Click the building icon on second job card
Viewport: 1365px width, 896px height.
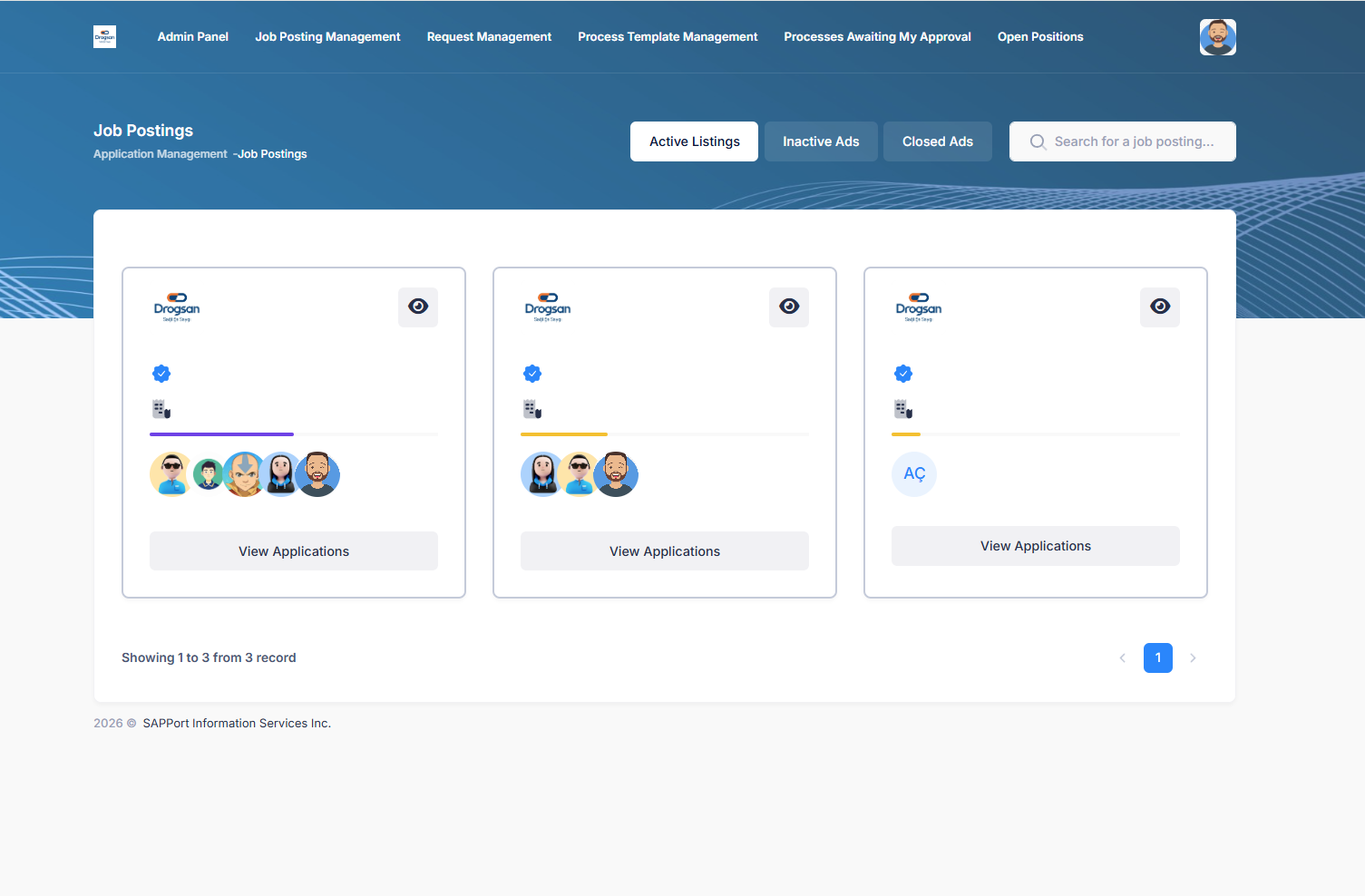(x=532, y=410)
